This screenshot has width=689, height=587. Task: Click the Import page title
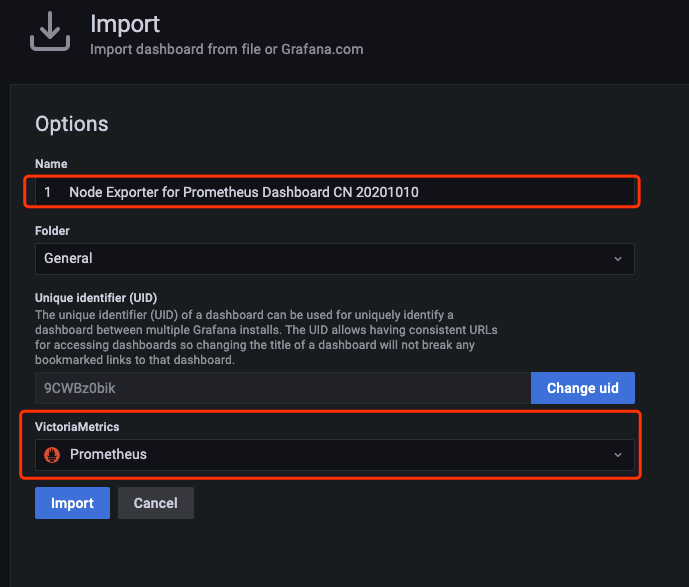pos(125,23)
